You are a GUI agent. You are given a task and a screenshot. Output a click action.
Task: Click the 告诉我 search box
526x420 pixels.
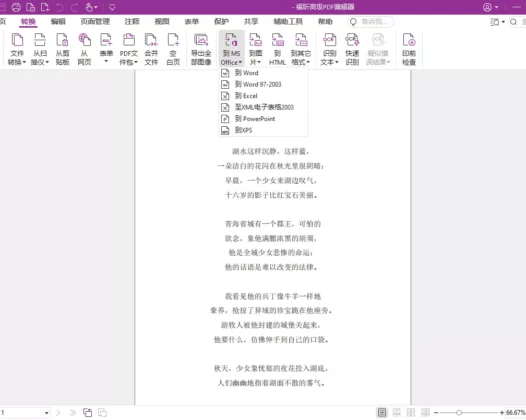coord(371,22)
